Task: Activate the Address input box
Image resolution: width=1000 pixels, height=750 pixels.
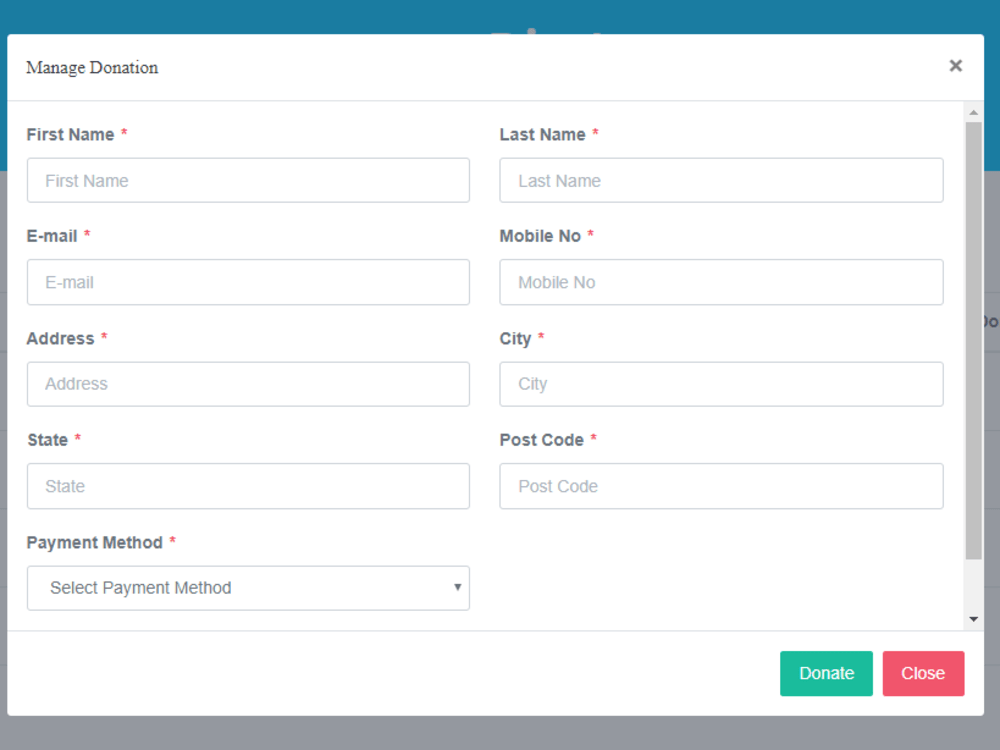Action: [248, 384]
